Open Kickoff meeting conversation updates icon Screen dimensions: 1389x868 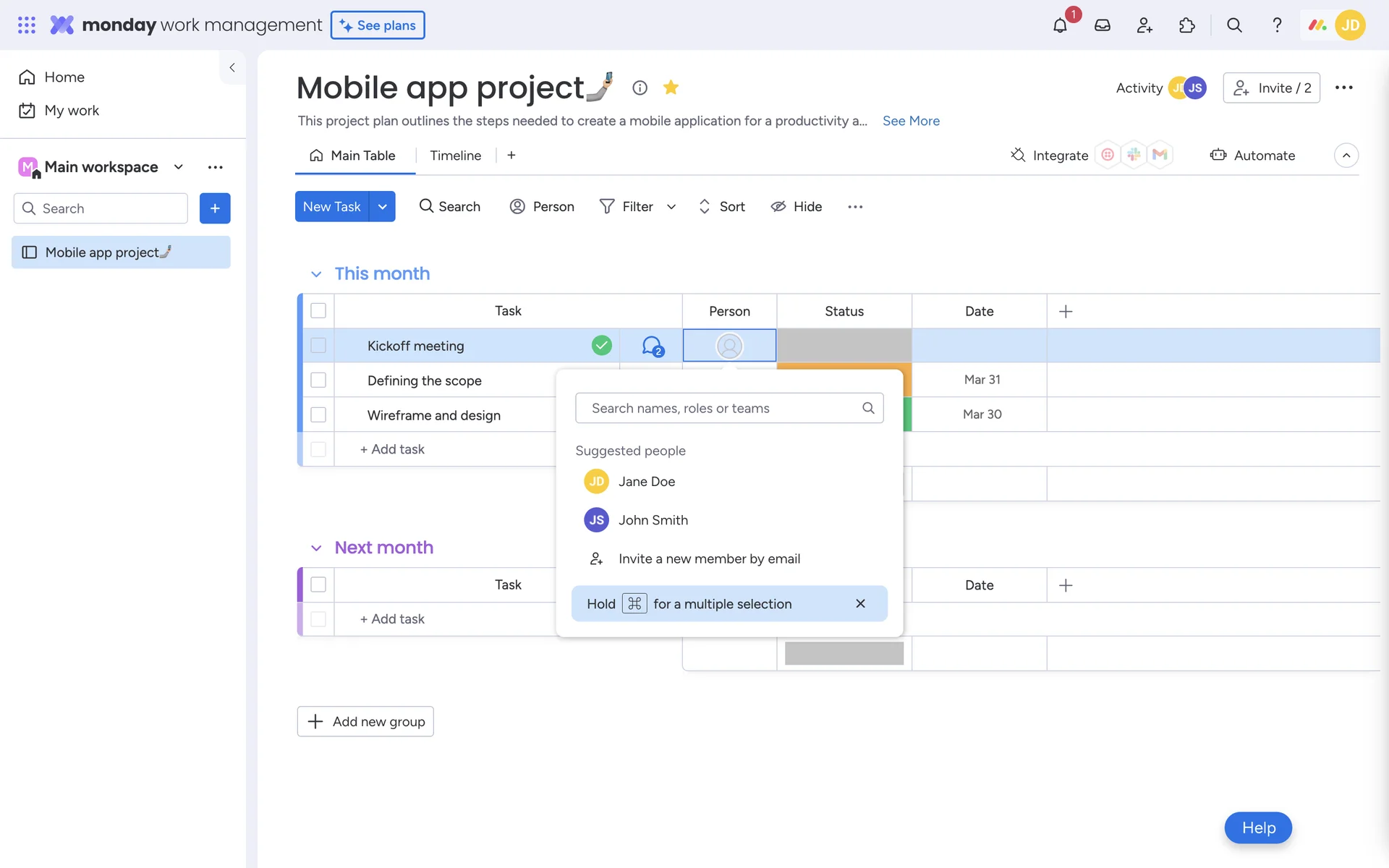[652, 346]
